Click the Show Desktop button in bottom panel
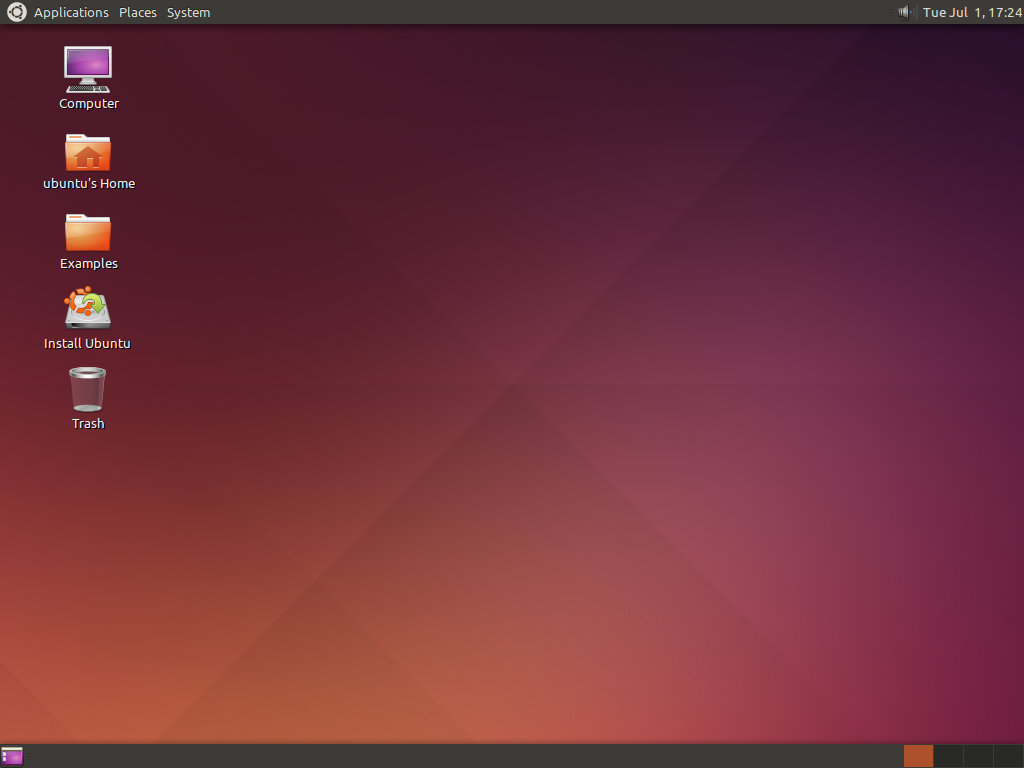 point(12,756)
